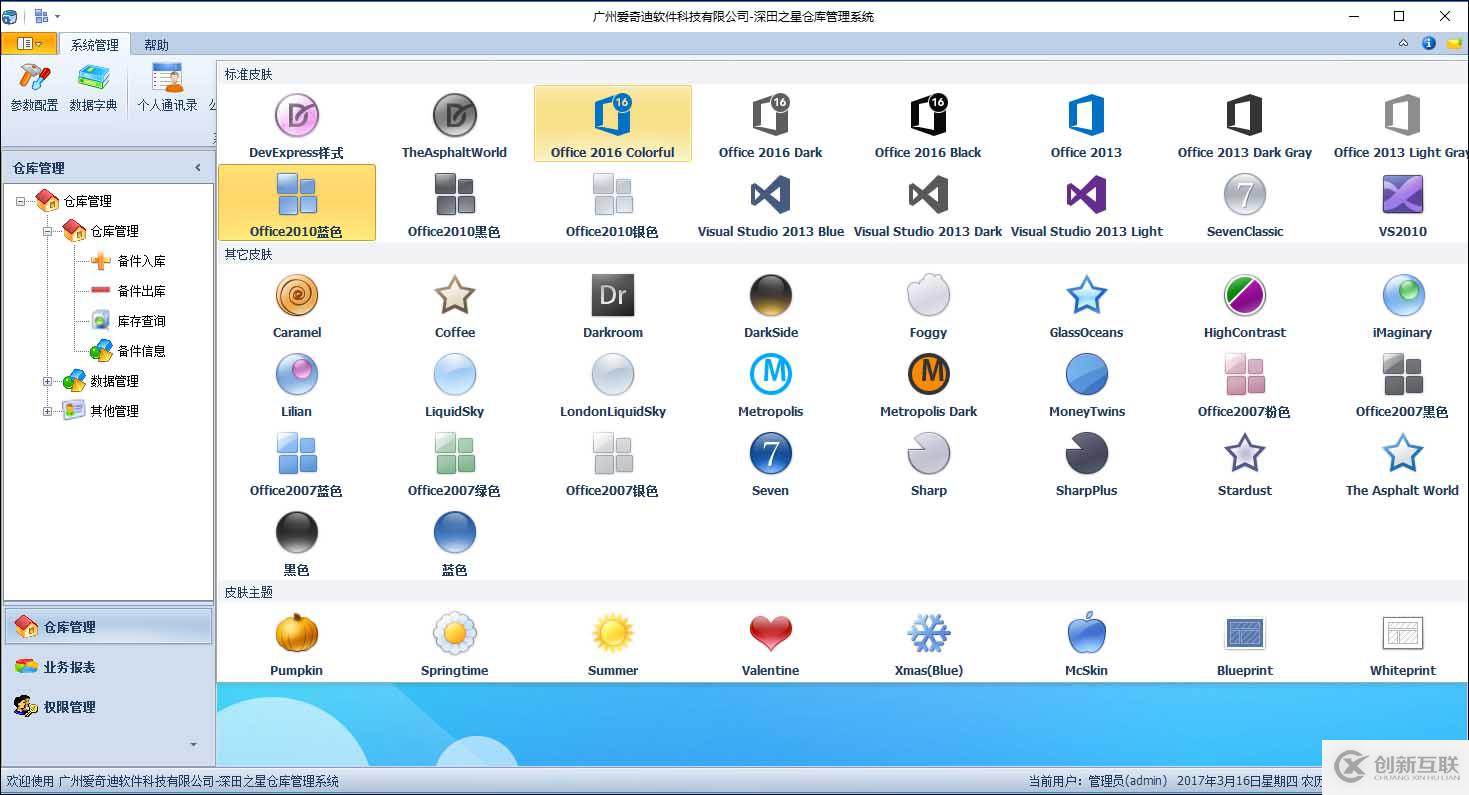This screenshot has width=1469, height=795.
Task: Open the 业务报表 navigation group
Action: click(68, 667)
